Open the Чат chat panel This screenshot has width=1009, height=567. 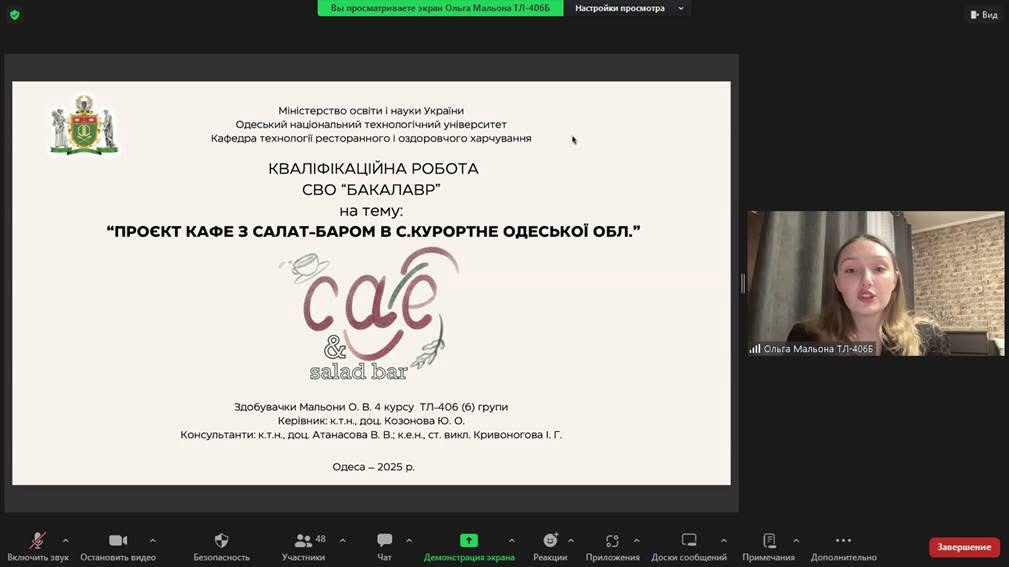pyautogui.click(x=384, y=546)
